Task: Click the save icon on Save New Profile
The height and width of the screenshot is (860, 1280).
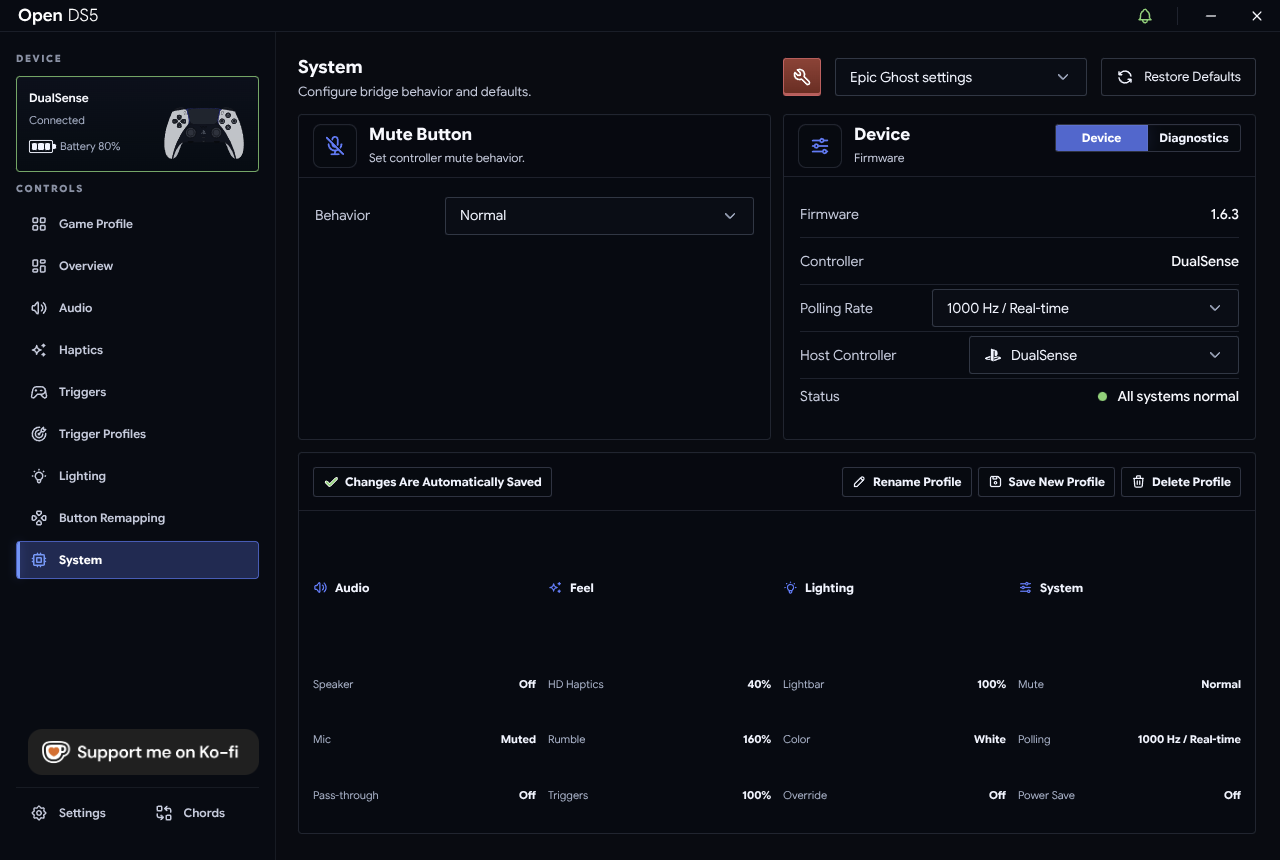Action: (995, 482)
